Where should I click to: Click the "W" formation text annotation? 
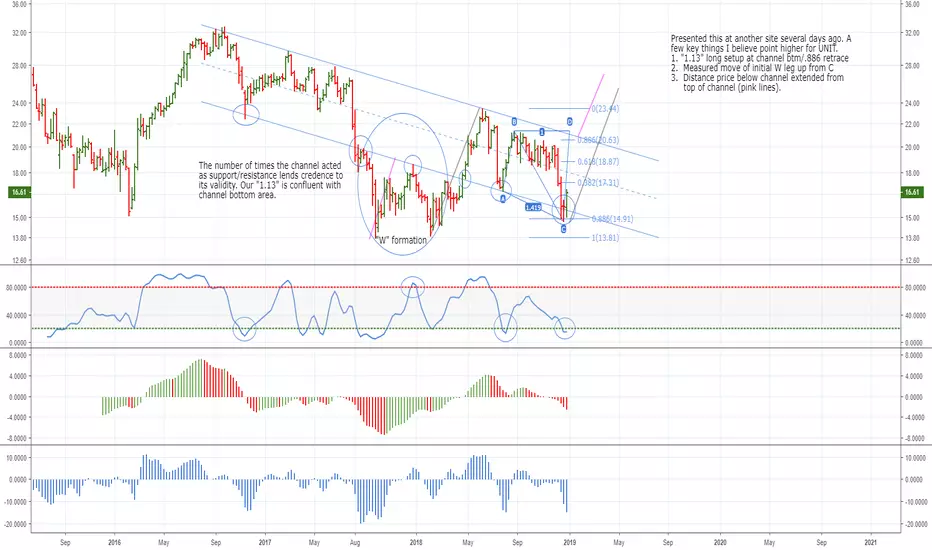(x=402, y=240)
